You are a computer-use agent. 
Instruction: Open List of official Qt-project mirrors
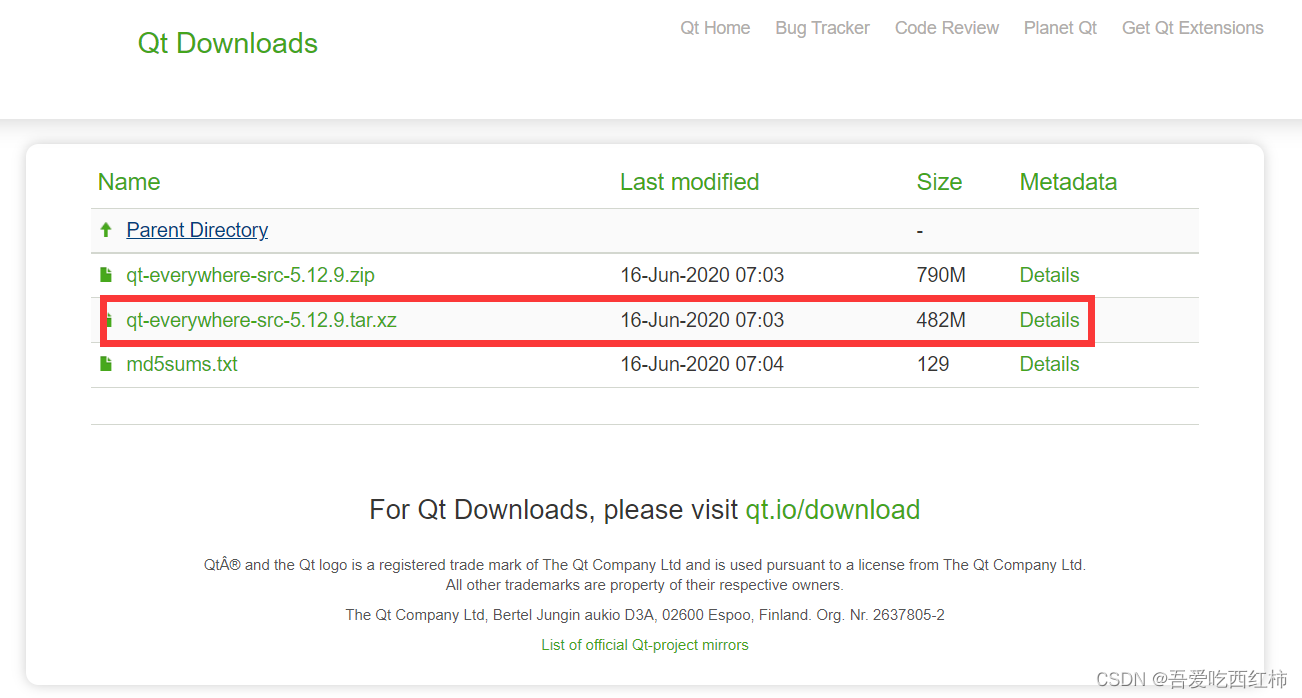click(x=645, y=645)
